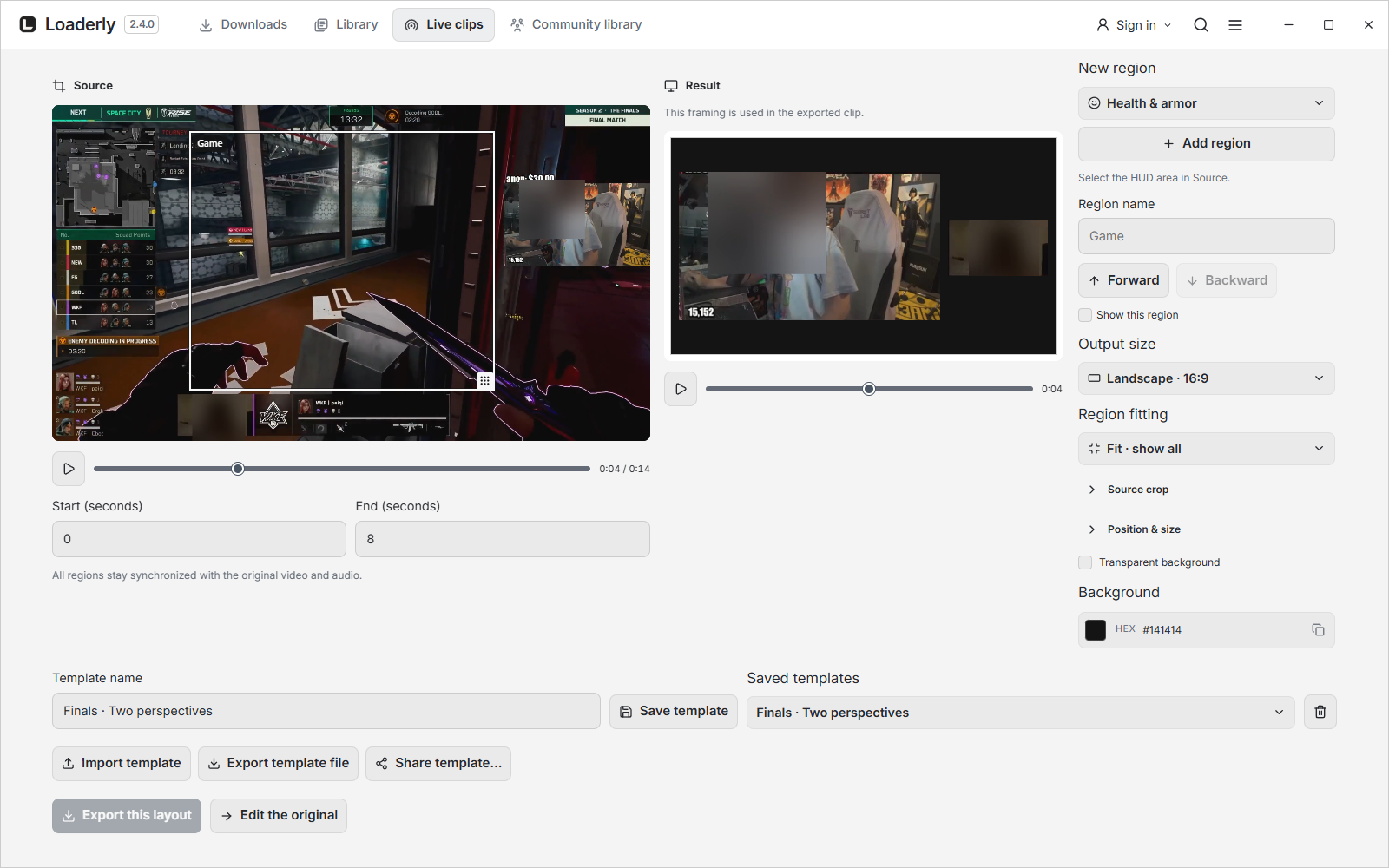Play the Source video preview
This screenshot has width=1389, height=868.
pos(69,469)
